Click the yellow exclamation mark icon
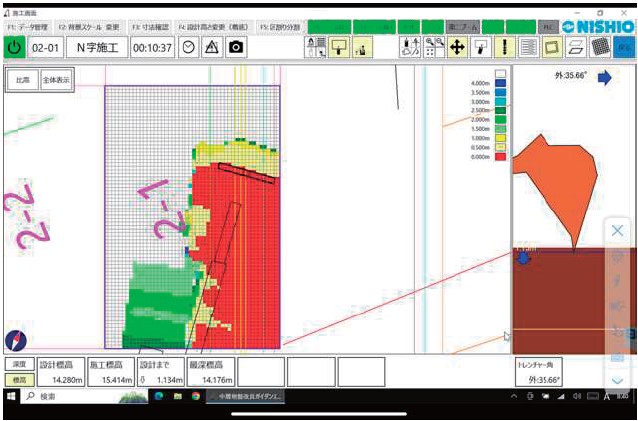The width and height of the screenshot is (638, 421). pos(505,47)
